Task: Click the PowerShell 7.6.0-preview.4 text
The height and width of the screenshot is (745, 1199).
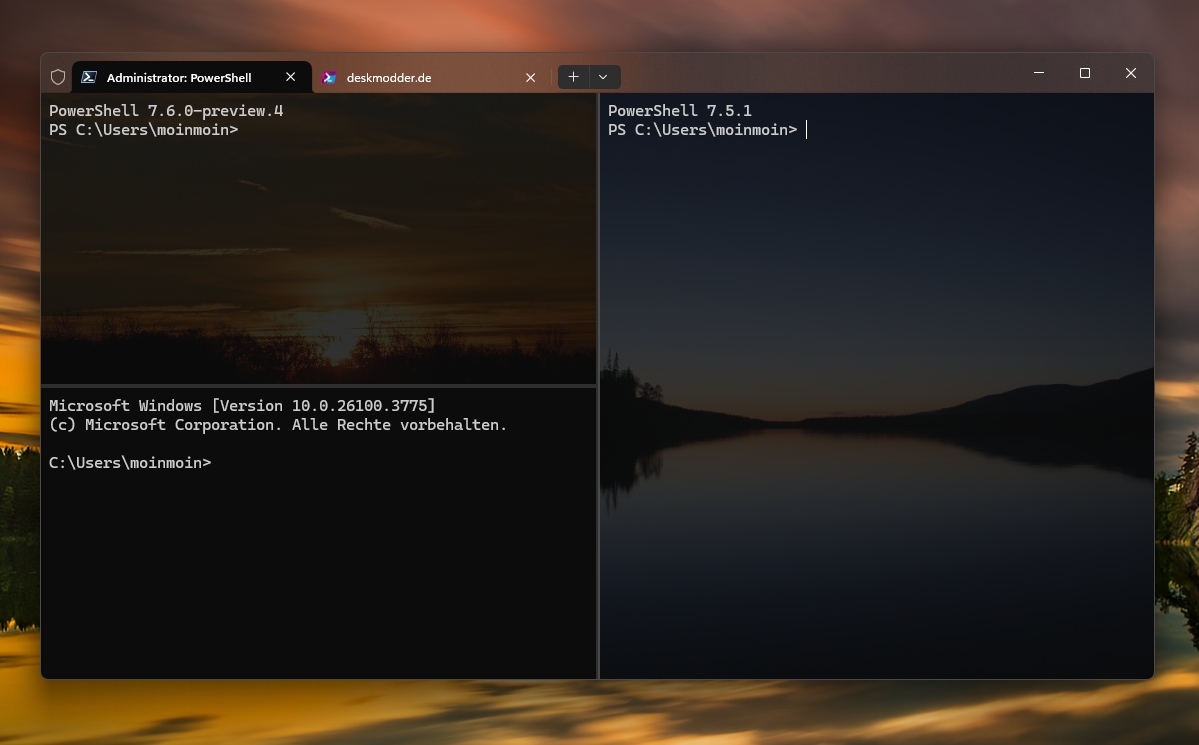Action: coord(166,111)
